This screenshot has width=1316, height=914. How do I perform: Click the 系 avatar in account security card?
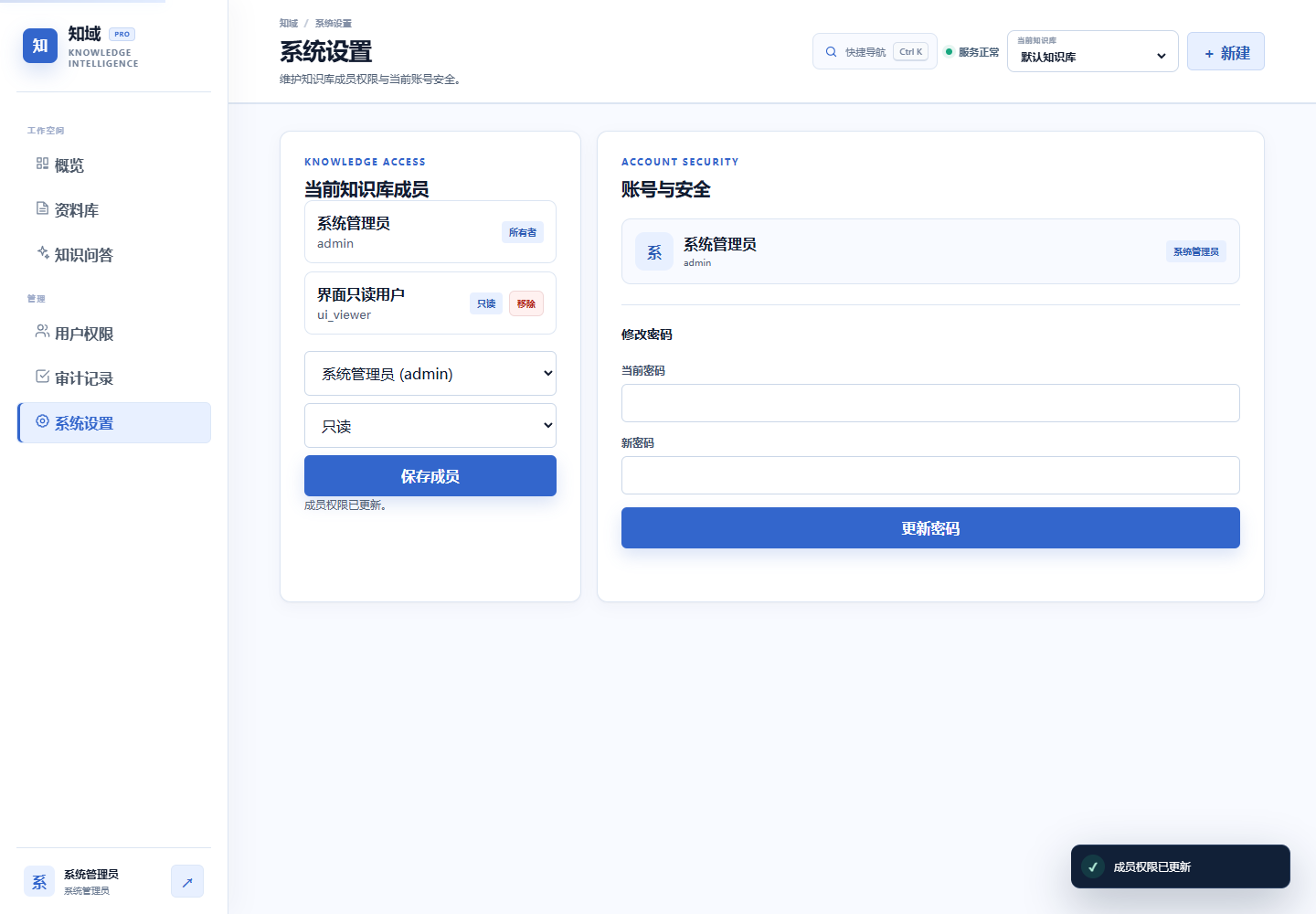[x=654, y=251]
